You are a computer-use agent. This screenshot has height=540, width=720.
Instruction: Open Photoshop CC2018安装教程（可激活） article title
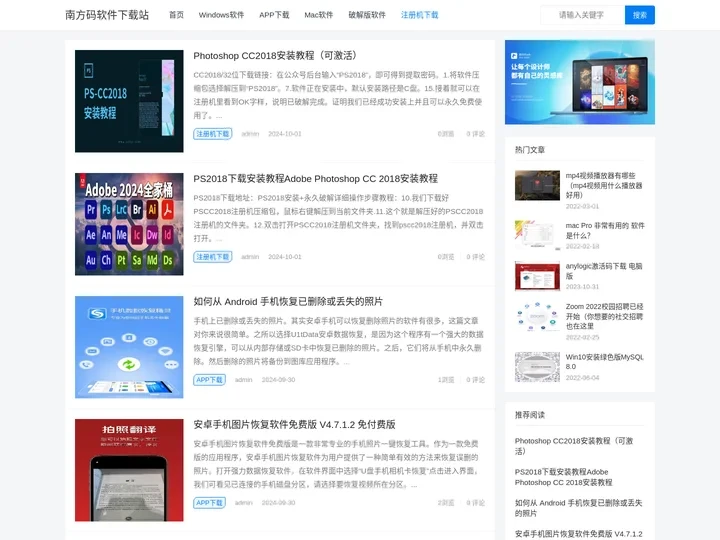tap(276, 56)
